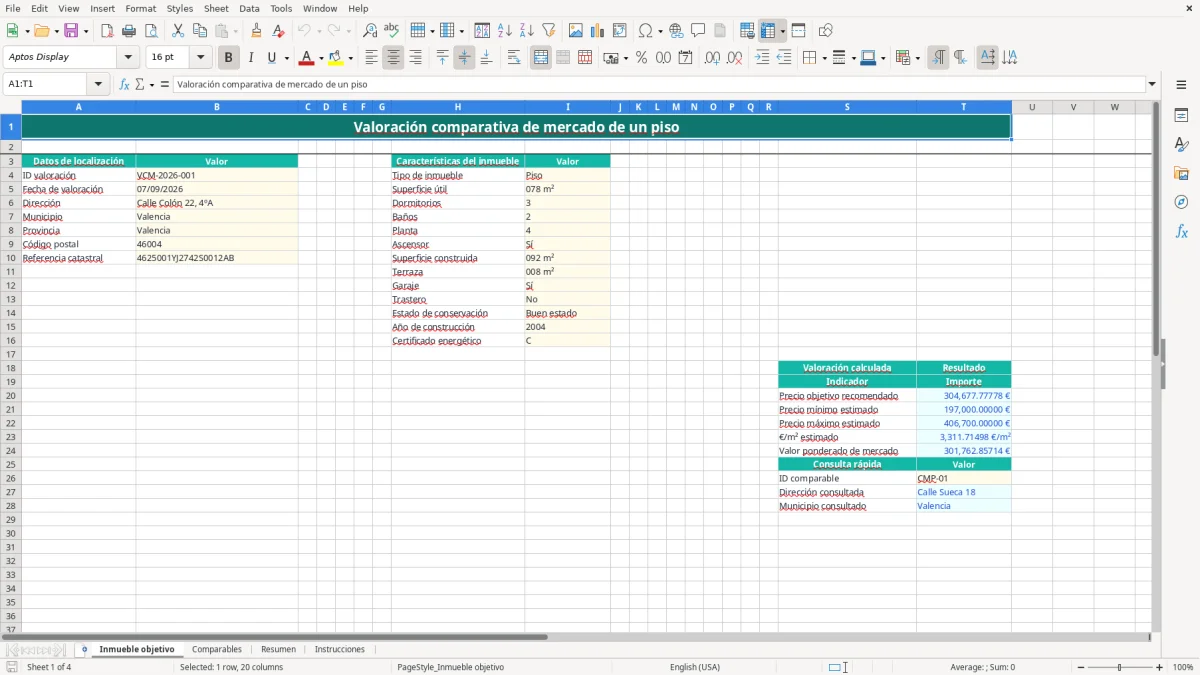The width and height of the screenshot is (1200, 675).
Task: Save the document with the floppy disk icon
Action: (71, 31)
